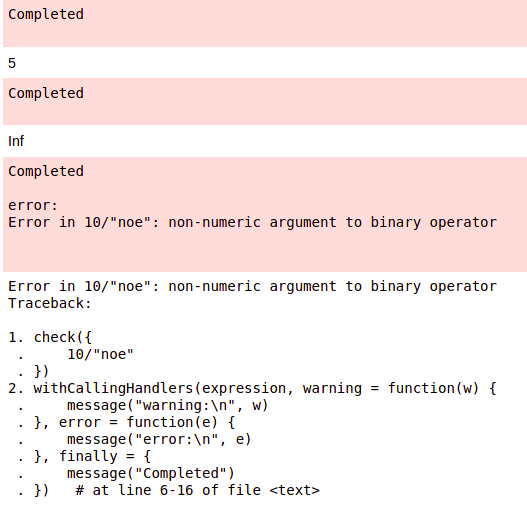The image size is (527, 525).
Task: Click the white-background "Error in 10/"noe"" line
Action: click(x=252, y=287)
